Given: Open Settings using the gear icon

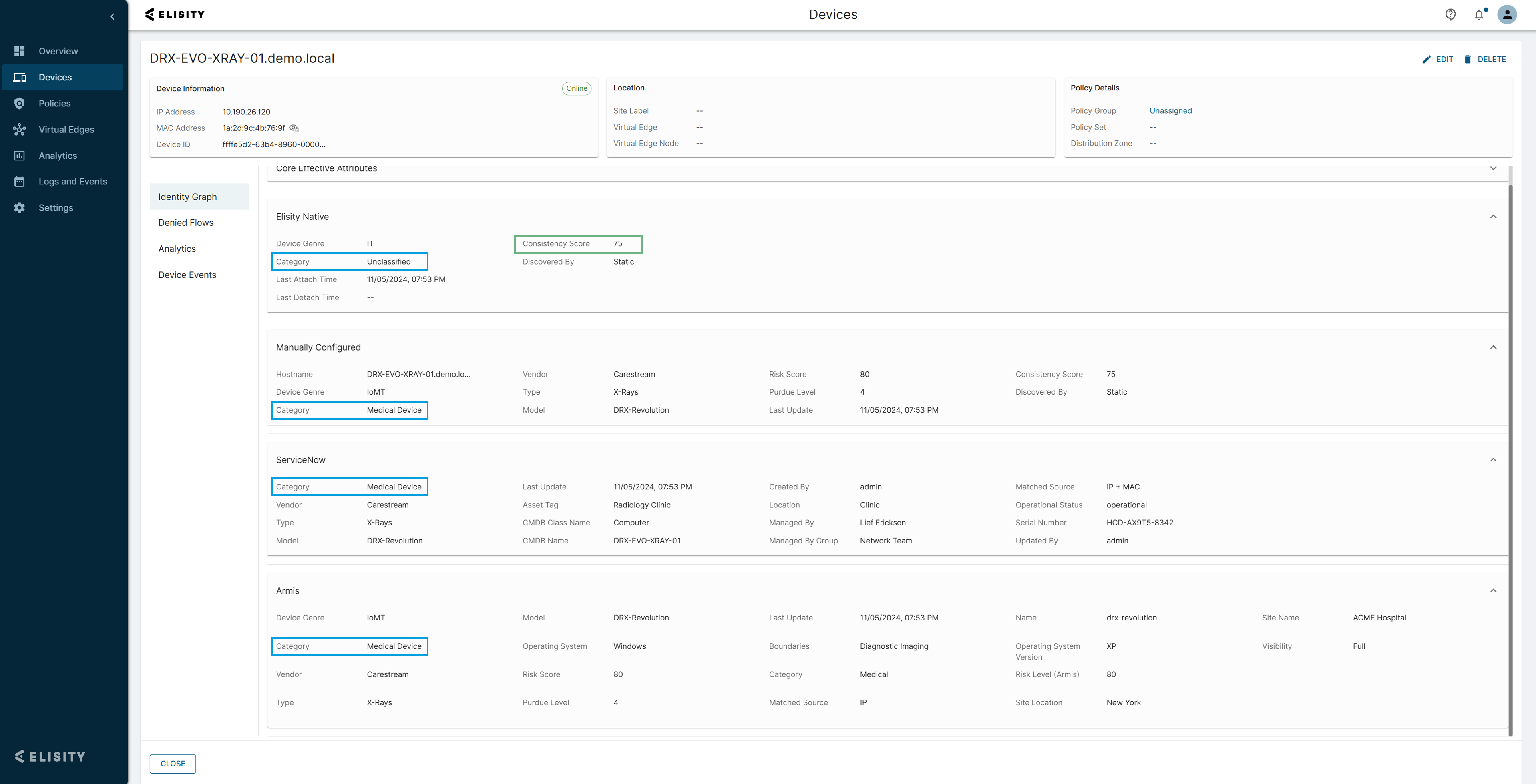Looking at the screenshot, I should (x=19, y=208).
